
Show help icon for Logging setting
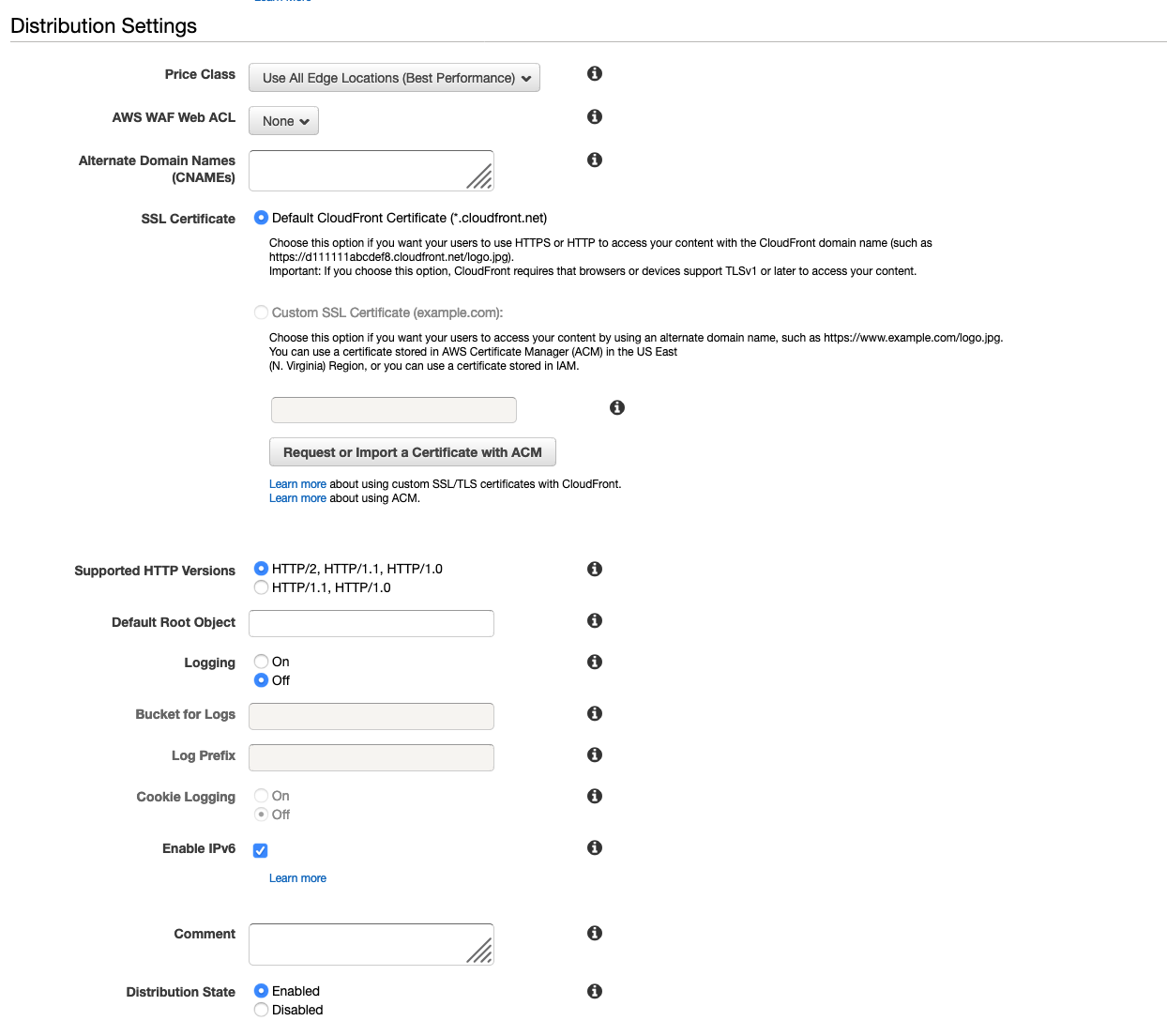(595, 663)
